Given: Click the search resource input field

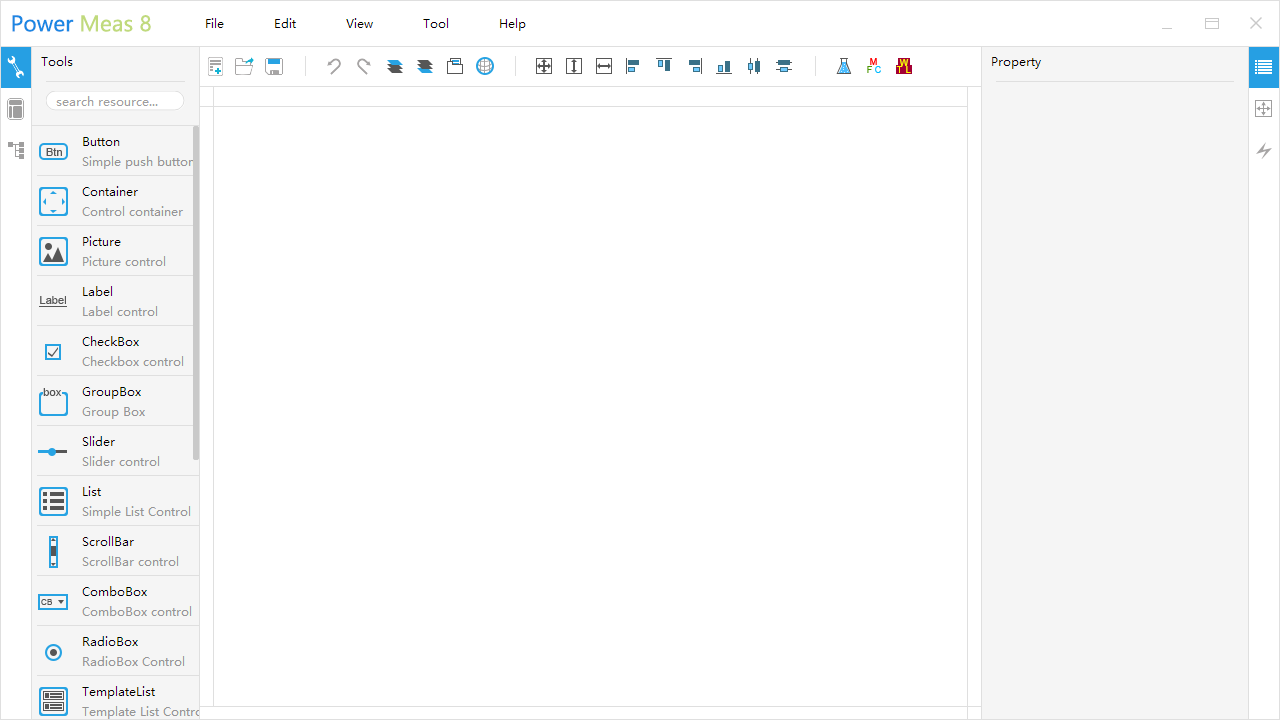Looking at the screenshot, I should pos(115,101).
